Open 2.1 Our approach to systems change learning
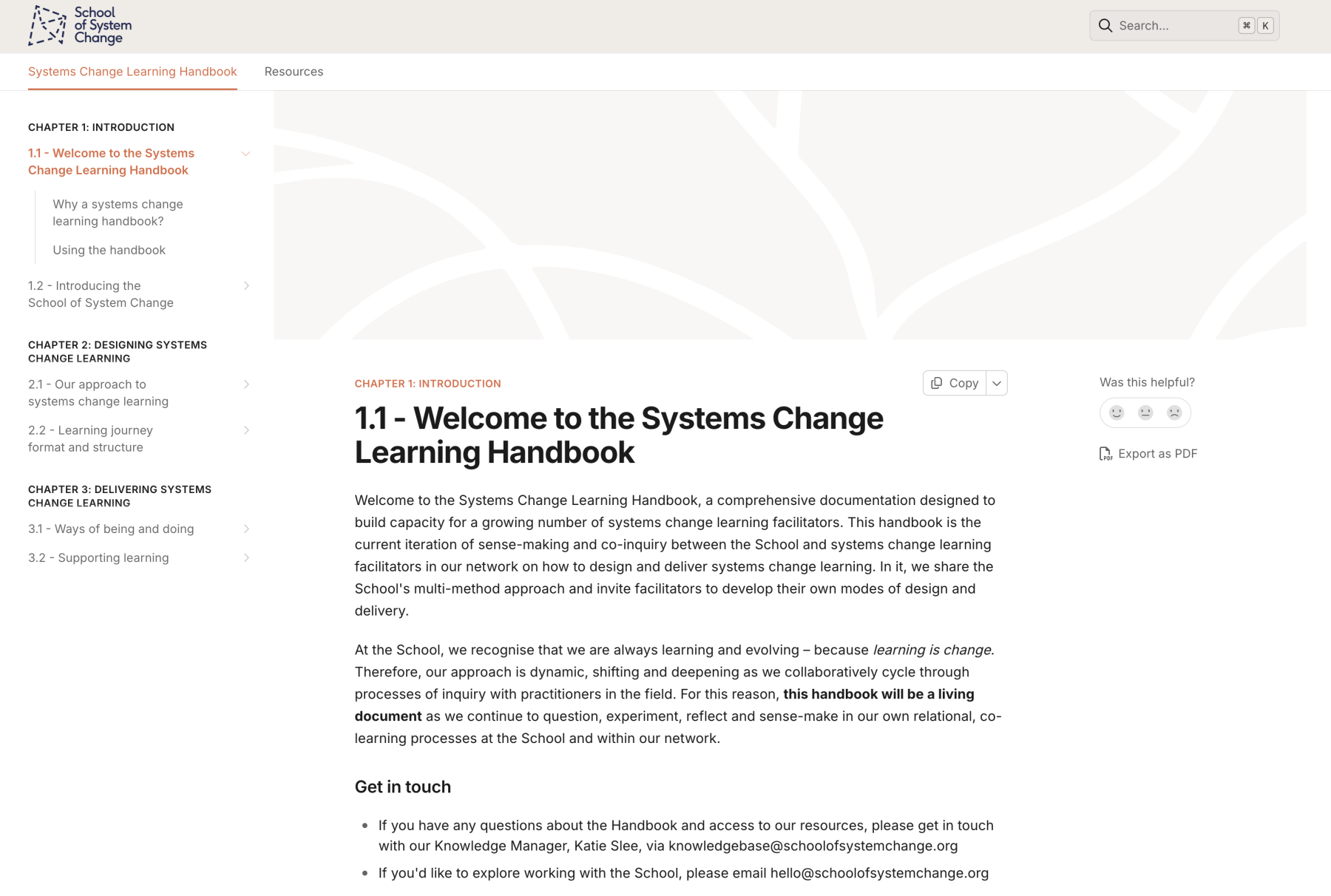 [98, 393]
